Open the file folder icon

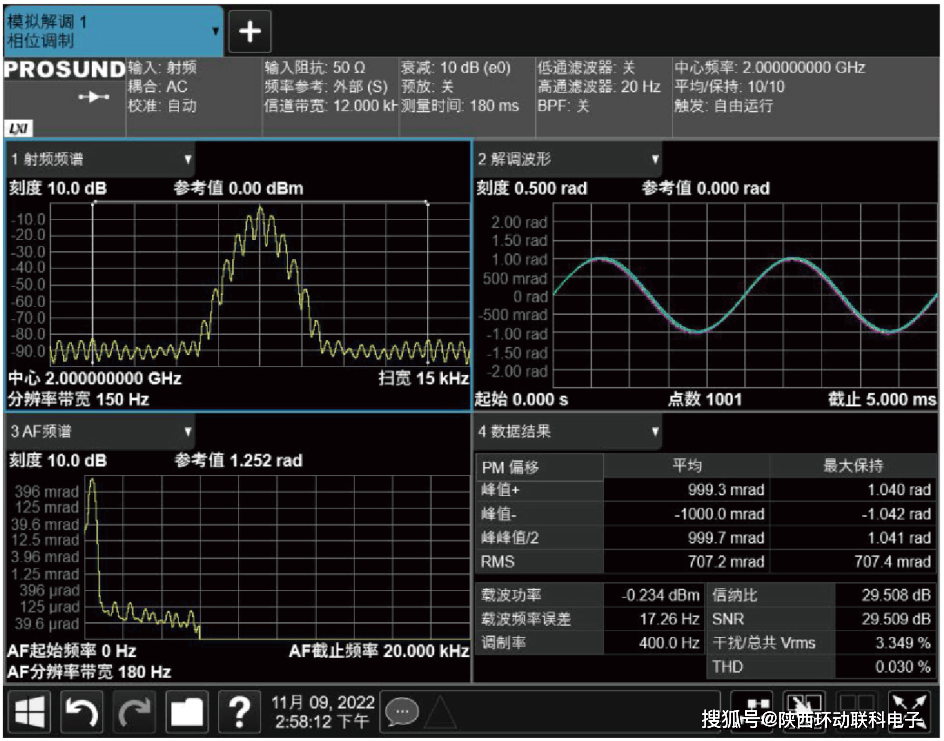tap(187, 712)
